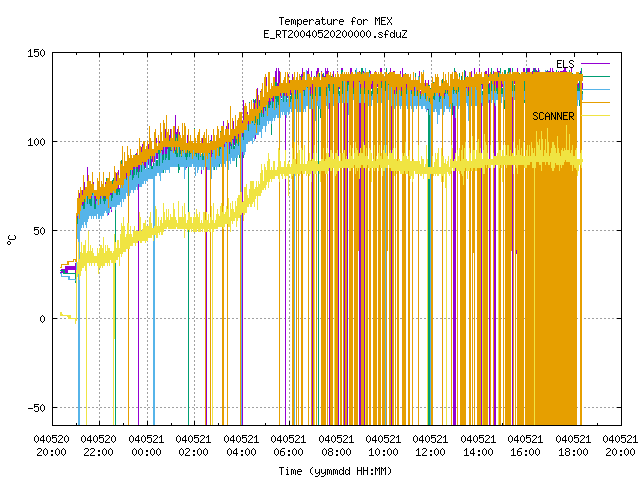Click the first x-axis tick 040520 20:00
Image resolution: width=640 pixels, height=480 pixels.
pos(51,446)
